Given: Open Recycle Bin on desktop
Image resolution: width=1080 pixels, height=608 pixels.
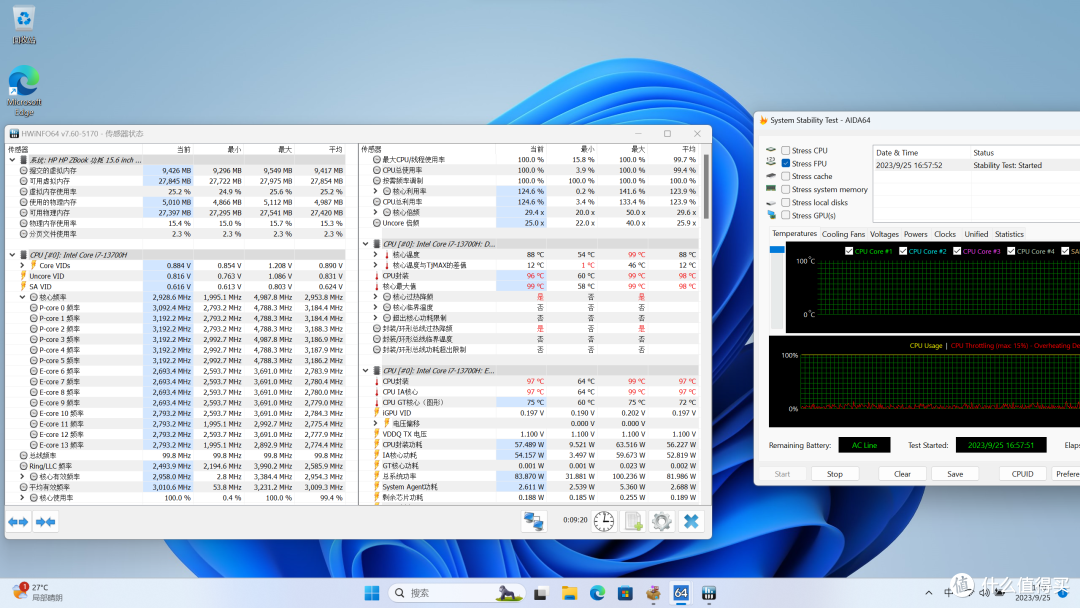Looking at the screenshot, I should (x=24, y=25).
